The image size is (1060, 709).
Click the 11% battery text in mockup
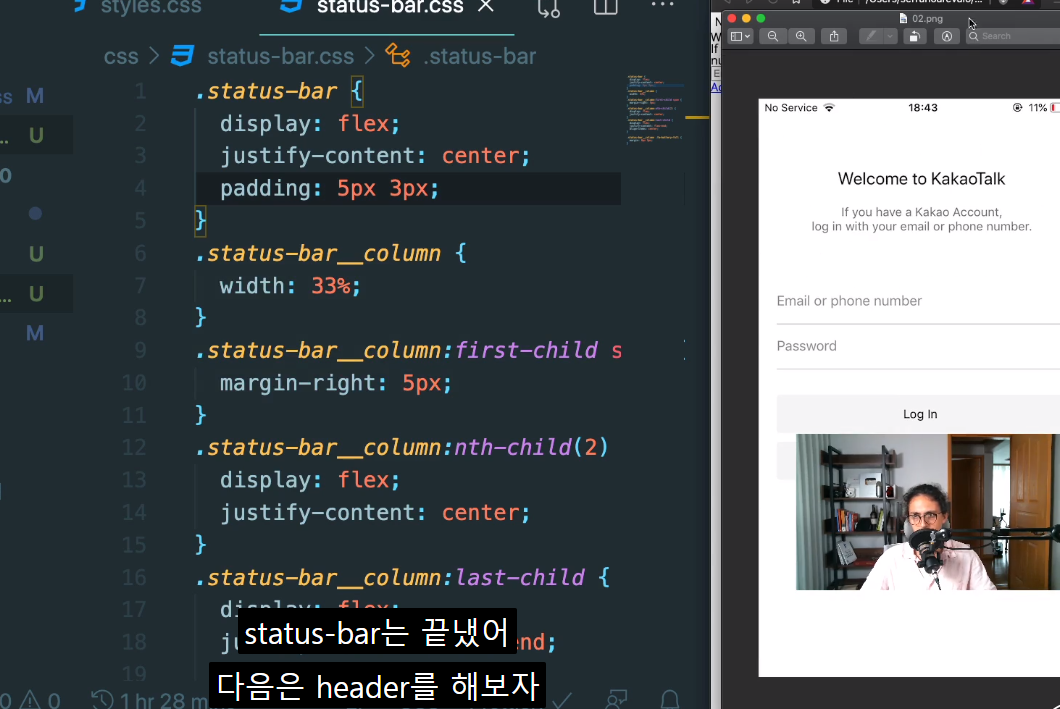(1037, 108)
